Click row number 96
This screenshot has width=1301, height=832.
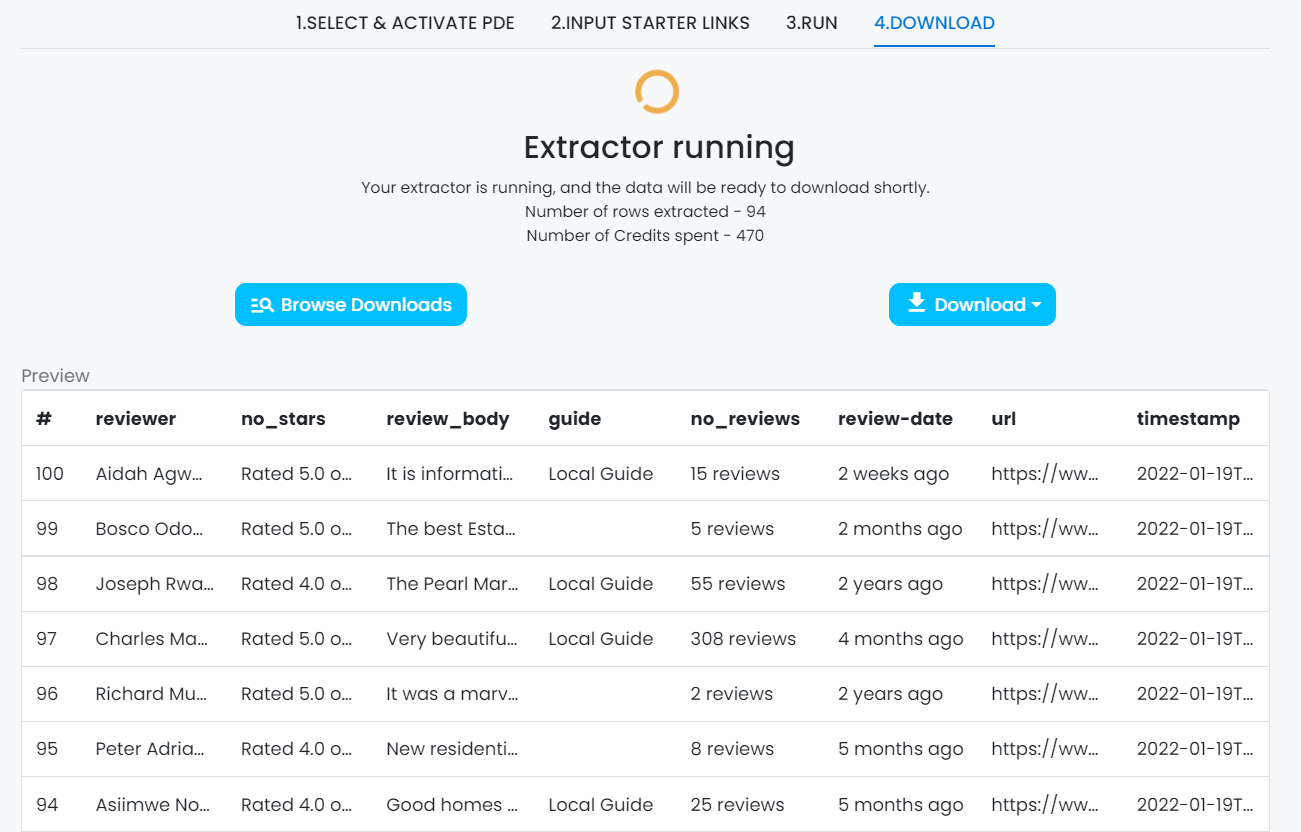click(47, 694)
